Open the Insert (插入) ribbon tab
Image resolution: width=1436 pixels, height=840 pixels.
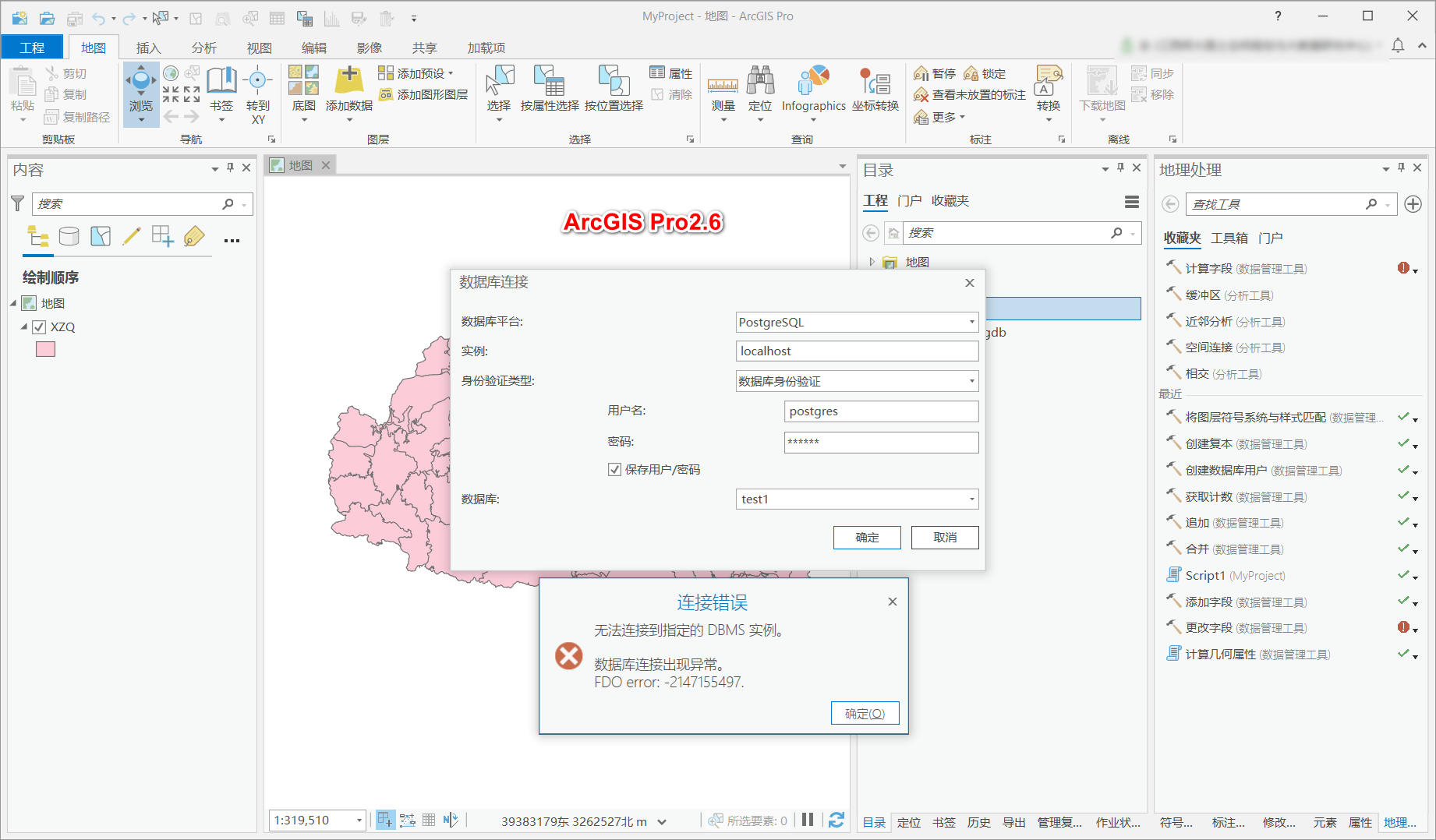148,48
